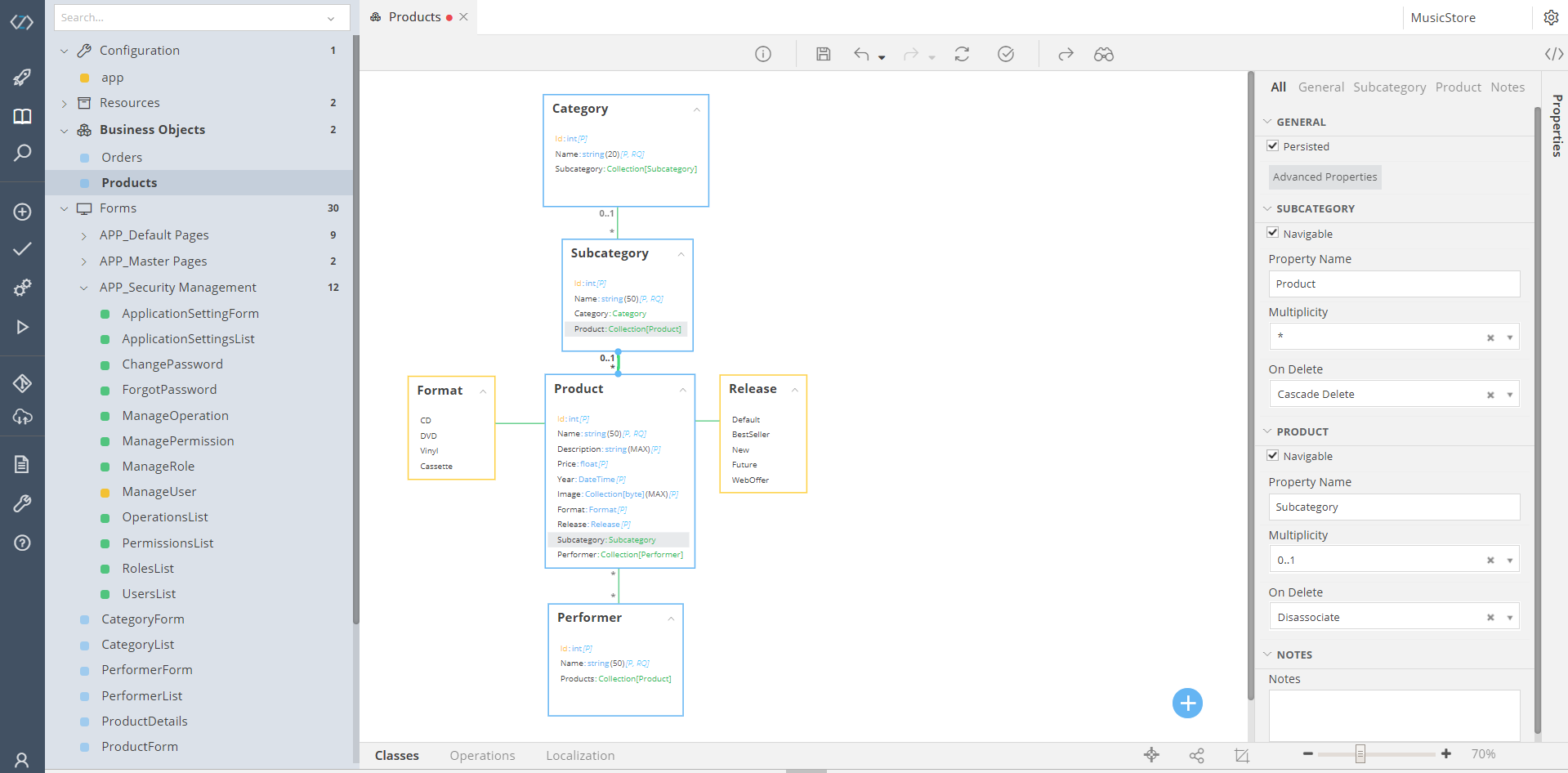Click the Save icon in the toolbar

pos(823,54)
